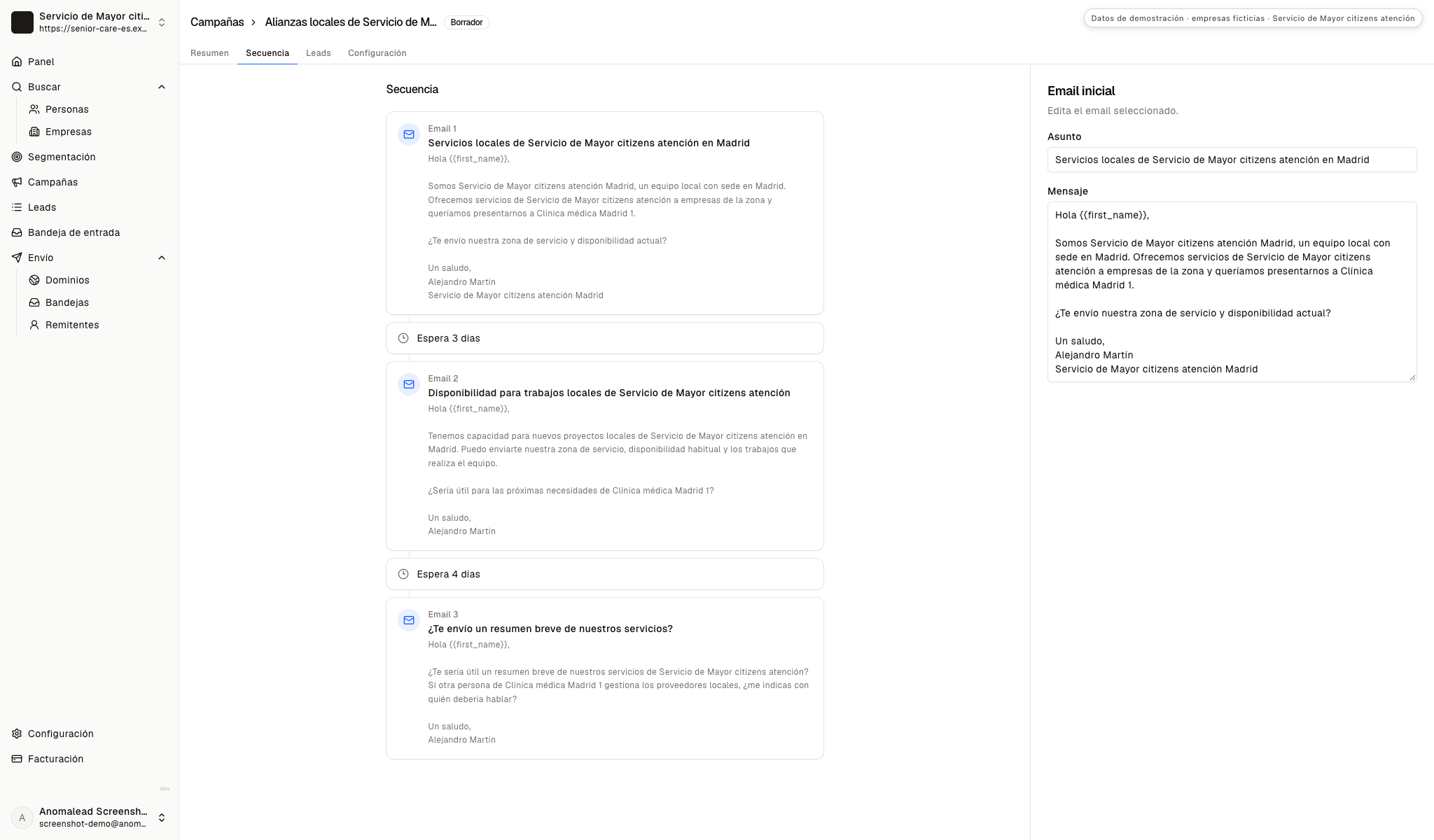
Task: Click the Personas people icon
Action: pyautogui.click(x=34, y=109)
